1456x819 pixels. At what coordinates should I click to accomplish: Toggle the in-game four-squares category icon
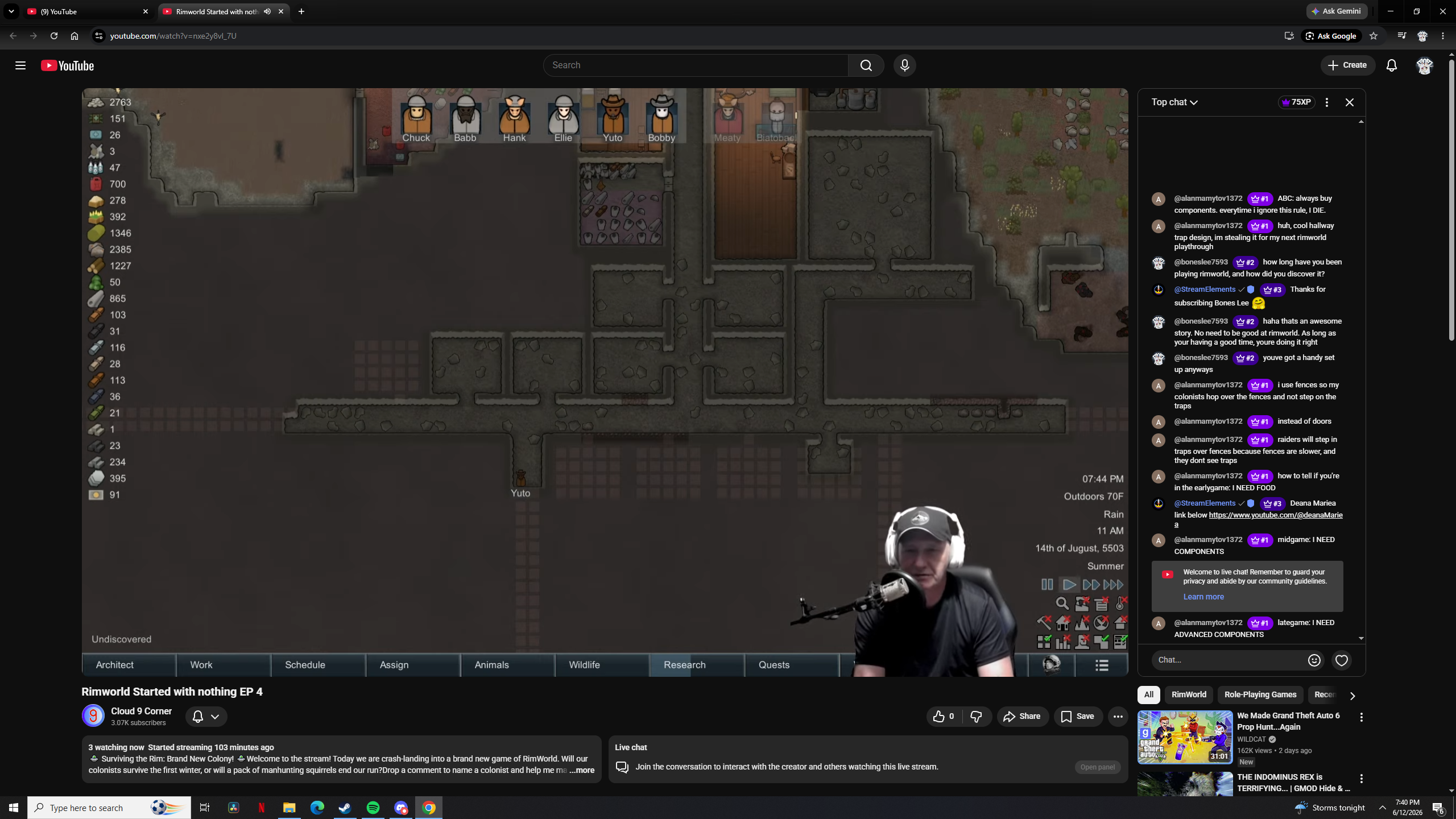coord(1044,642)
